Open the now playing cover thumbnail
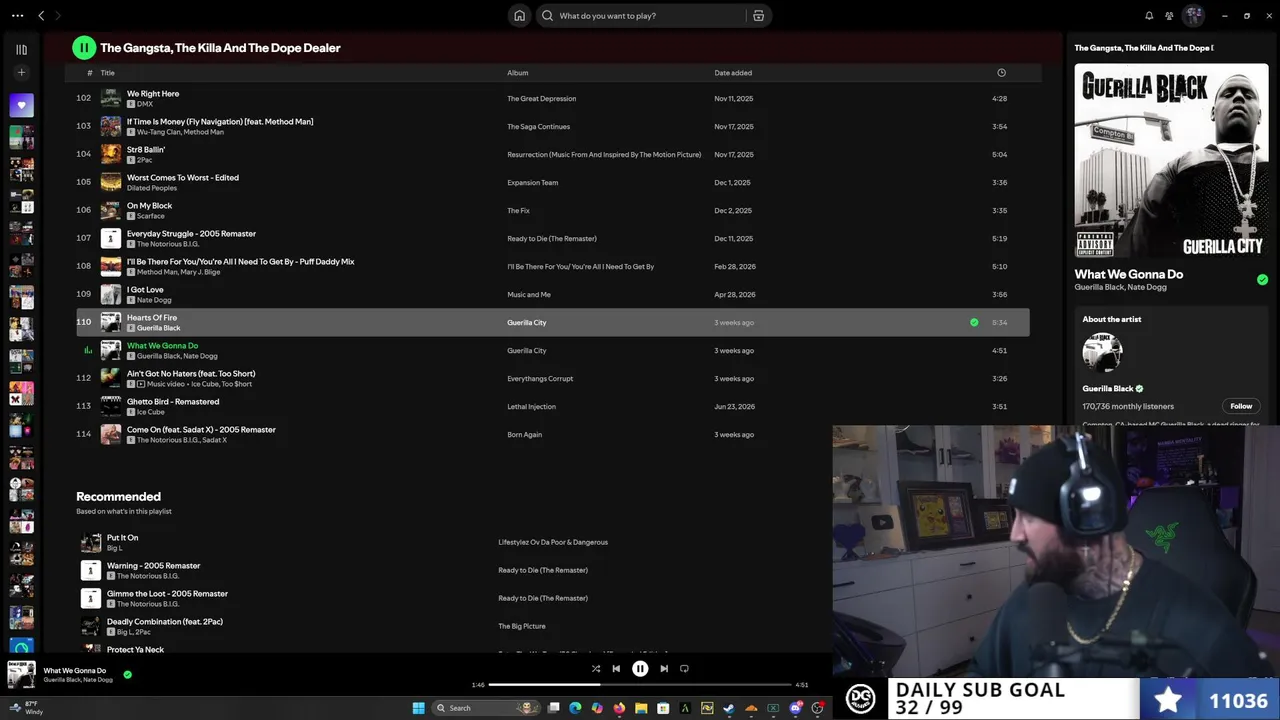The width and height of the screenshot is (1280, 720). click(x=21, y=675)
